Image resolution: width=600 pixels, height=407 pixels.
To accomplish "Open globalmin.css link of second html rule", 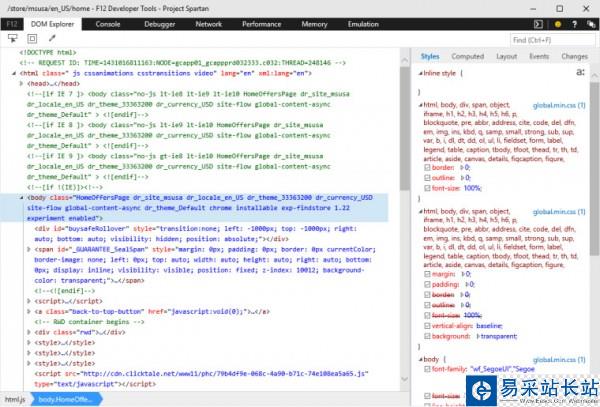I will click(x=559, y=212).
